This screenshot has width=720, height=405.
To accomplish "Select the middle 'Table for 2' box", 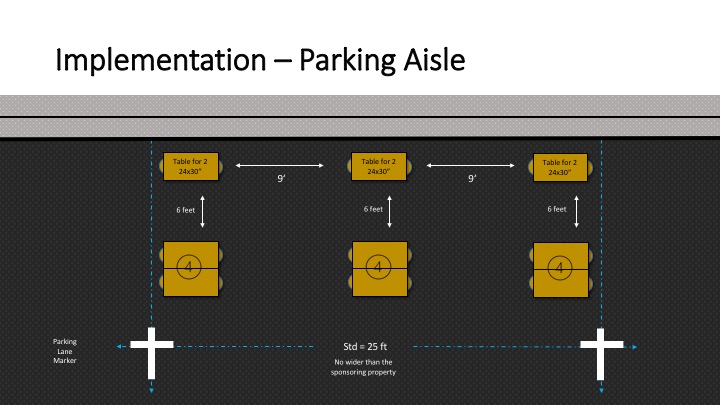I will [x=378, y=166].
